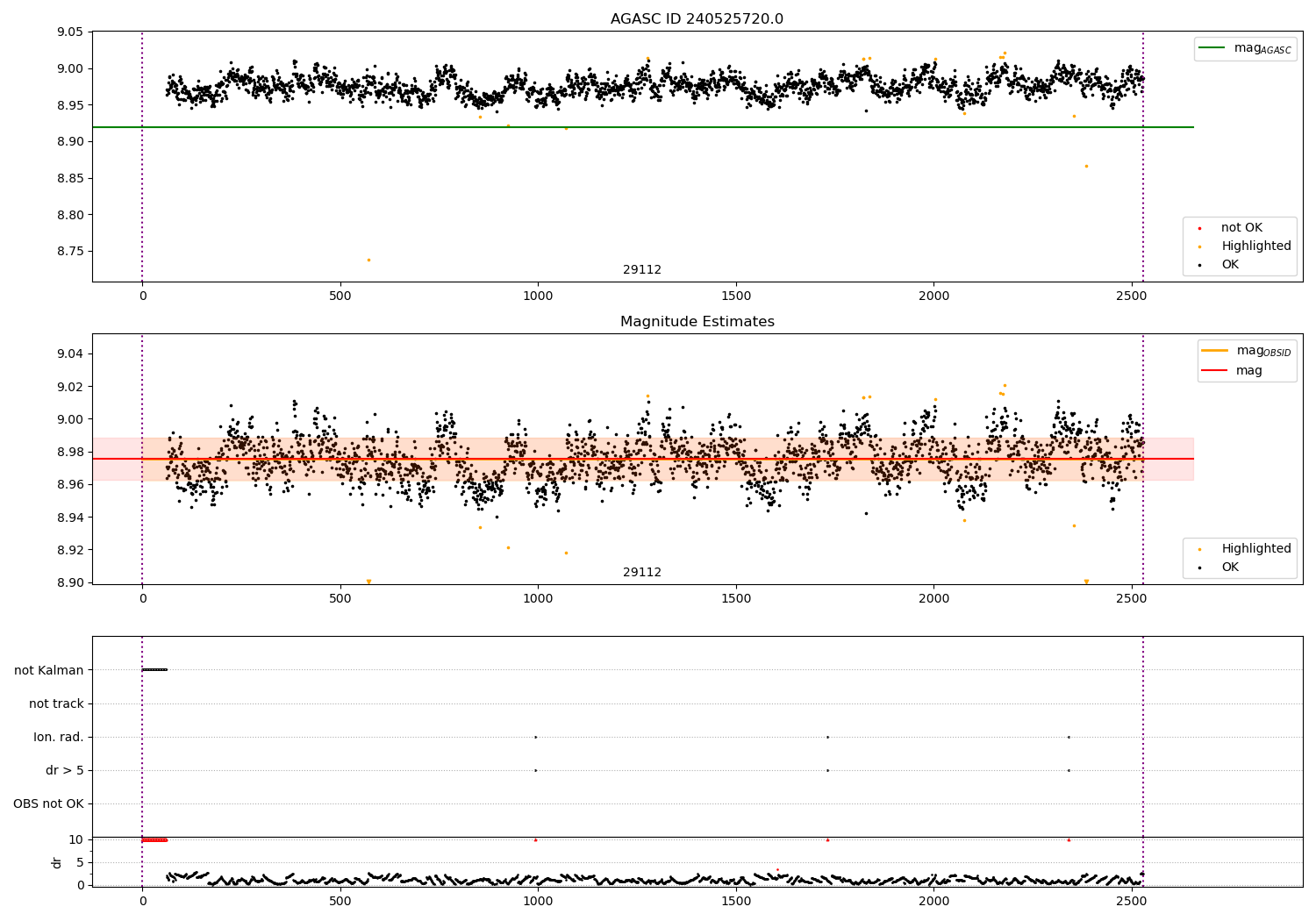Click the 500 x-tick under the top plot

[340, 296]
